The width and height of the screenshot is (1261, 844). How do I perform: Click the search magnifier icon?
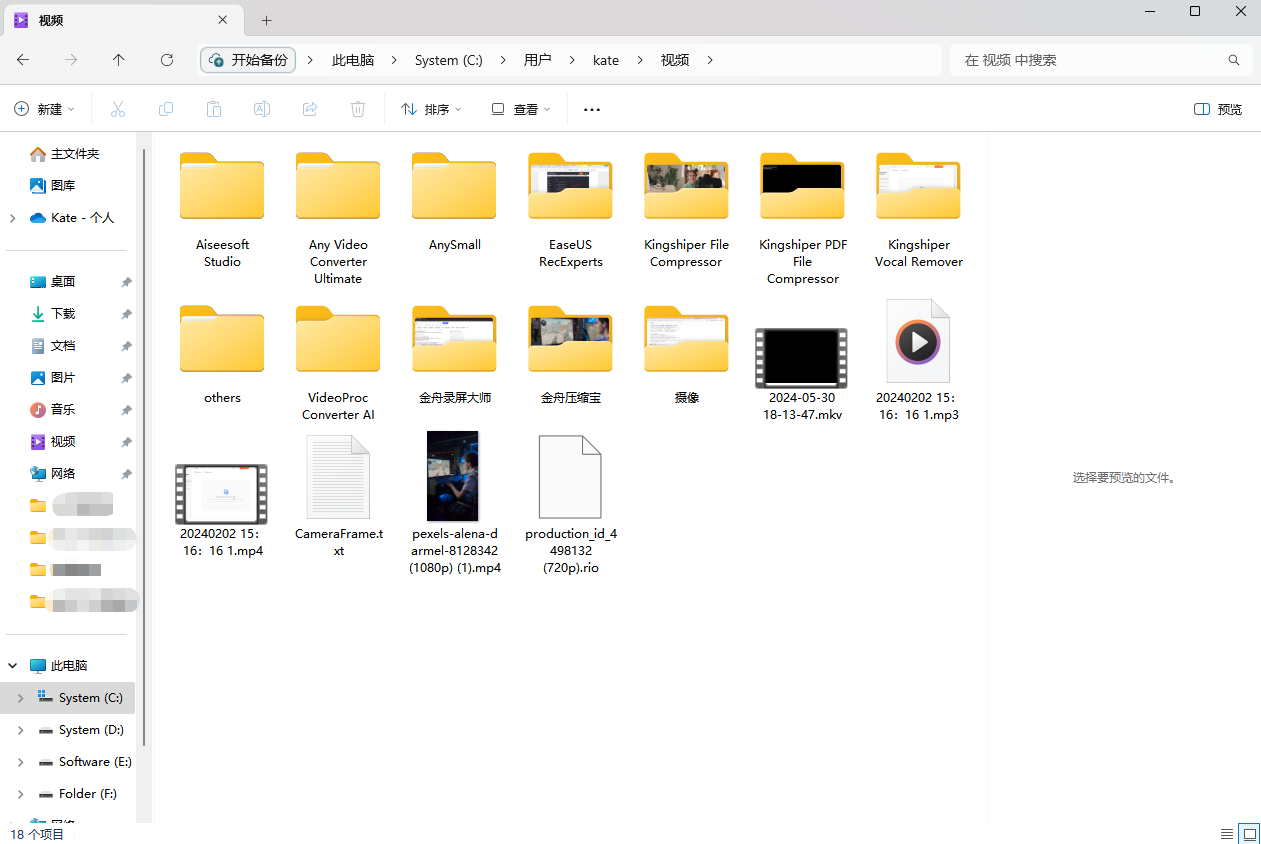[1234, 60]
